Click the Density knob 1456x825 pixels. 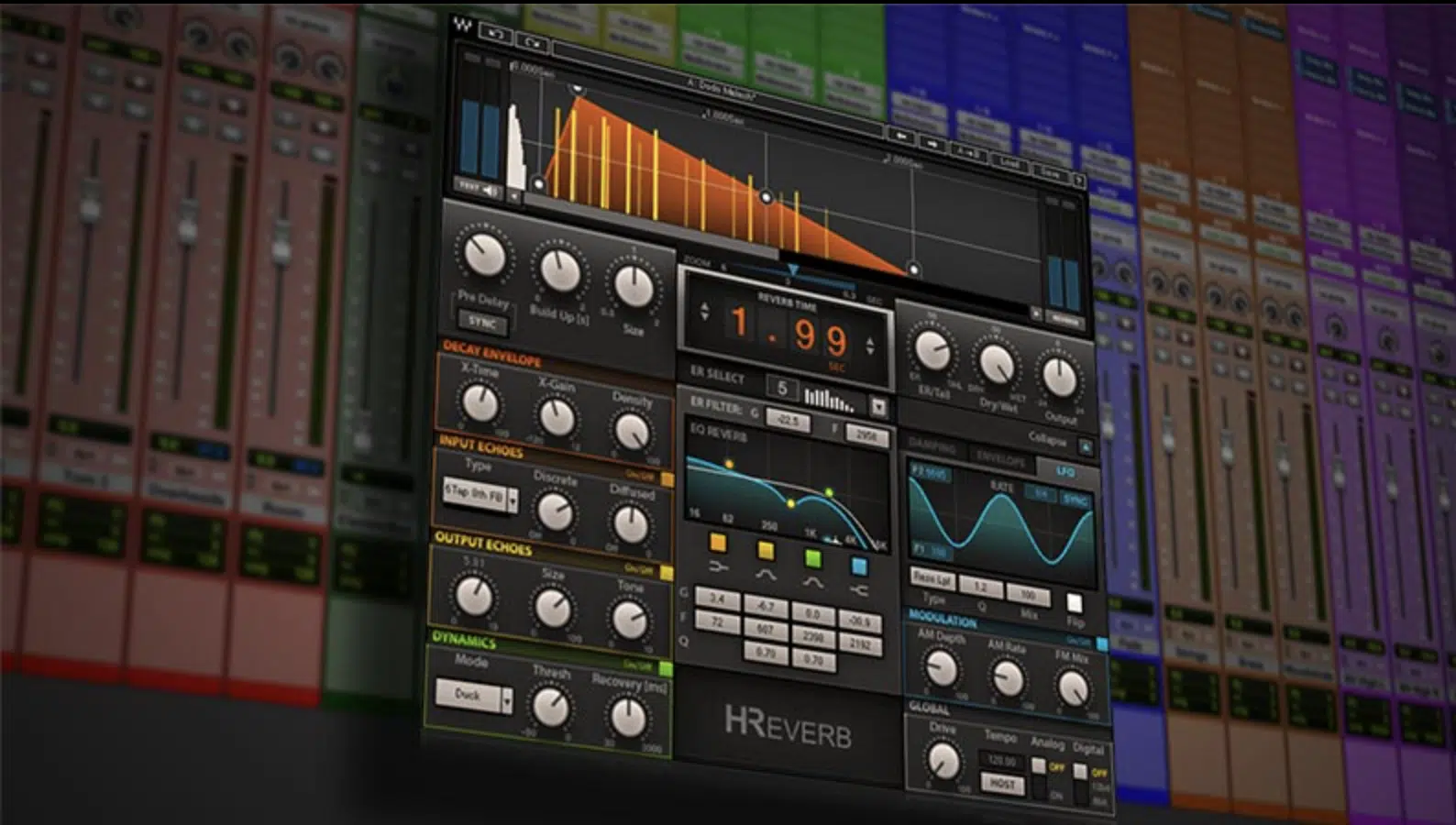631,432
